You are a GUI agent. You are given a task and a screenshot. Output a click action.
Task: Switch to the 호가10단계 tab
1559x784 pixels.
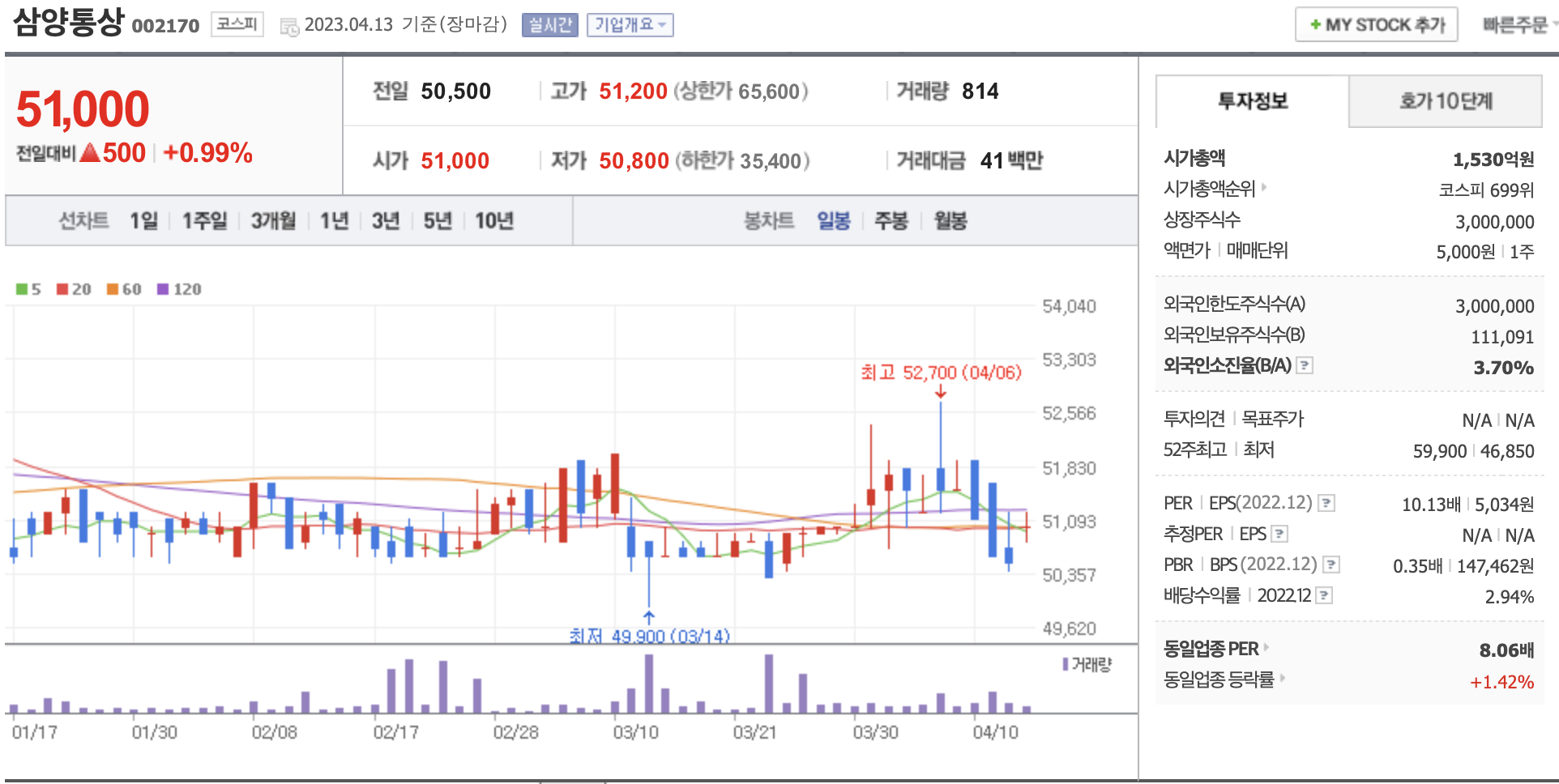(x=1445, y=101)
